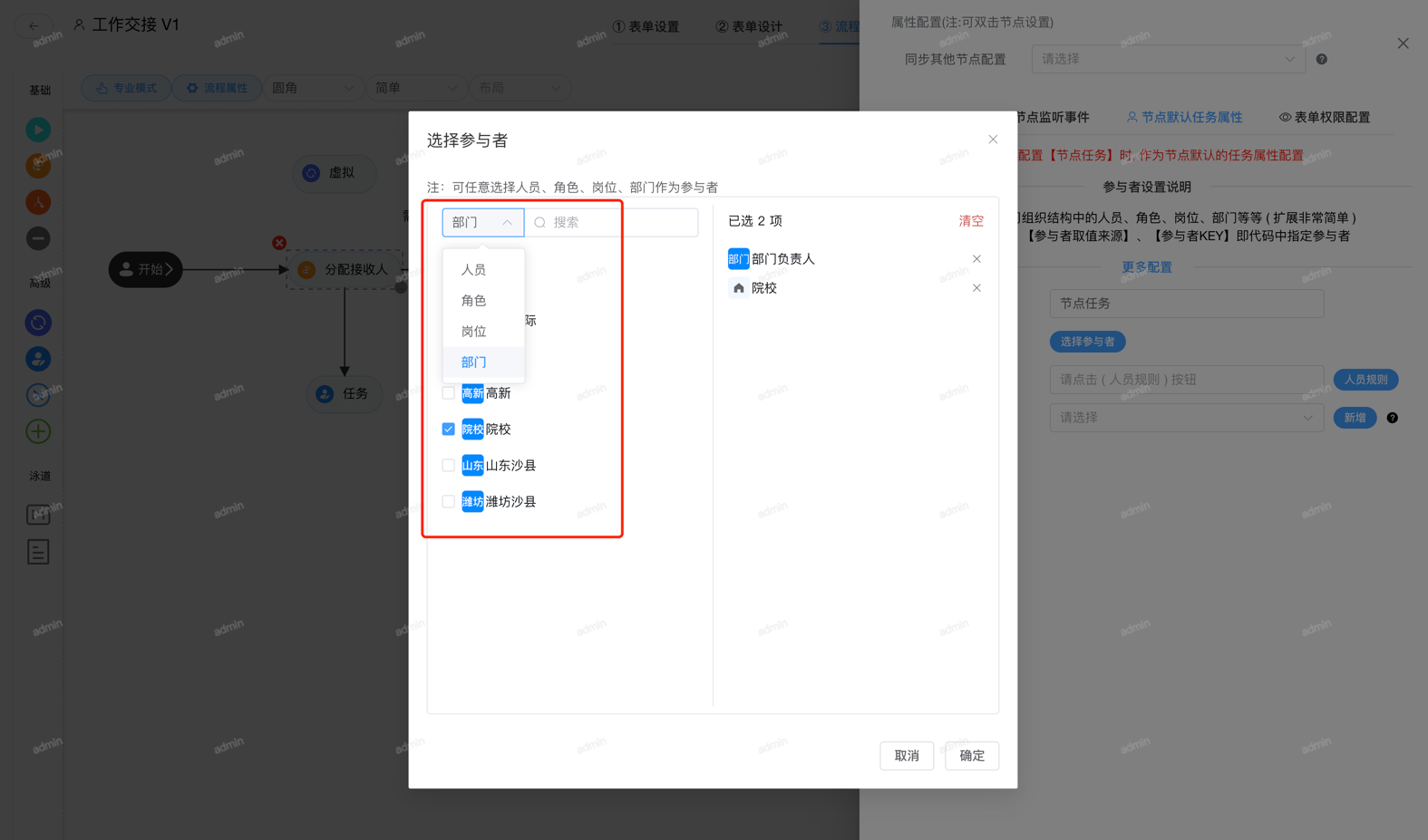The height and width of the screenshot is (840, 1428).
Task: Click help icon beside 同步其他节点配置 dropdown
Action: [1321, 60]
